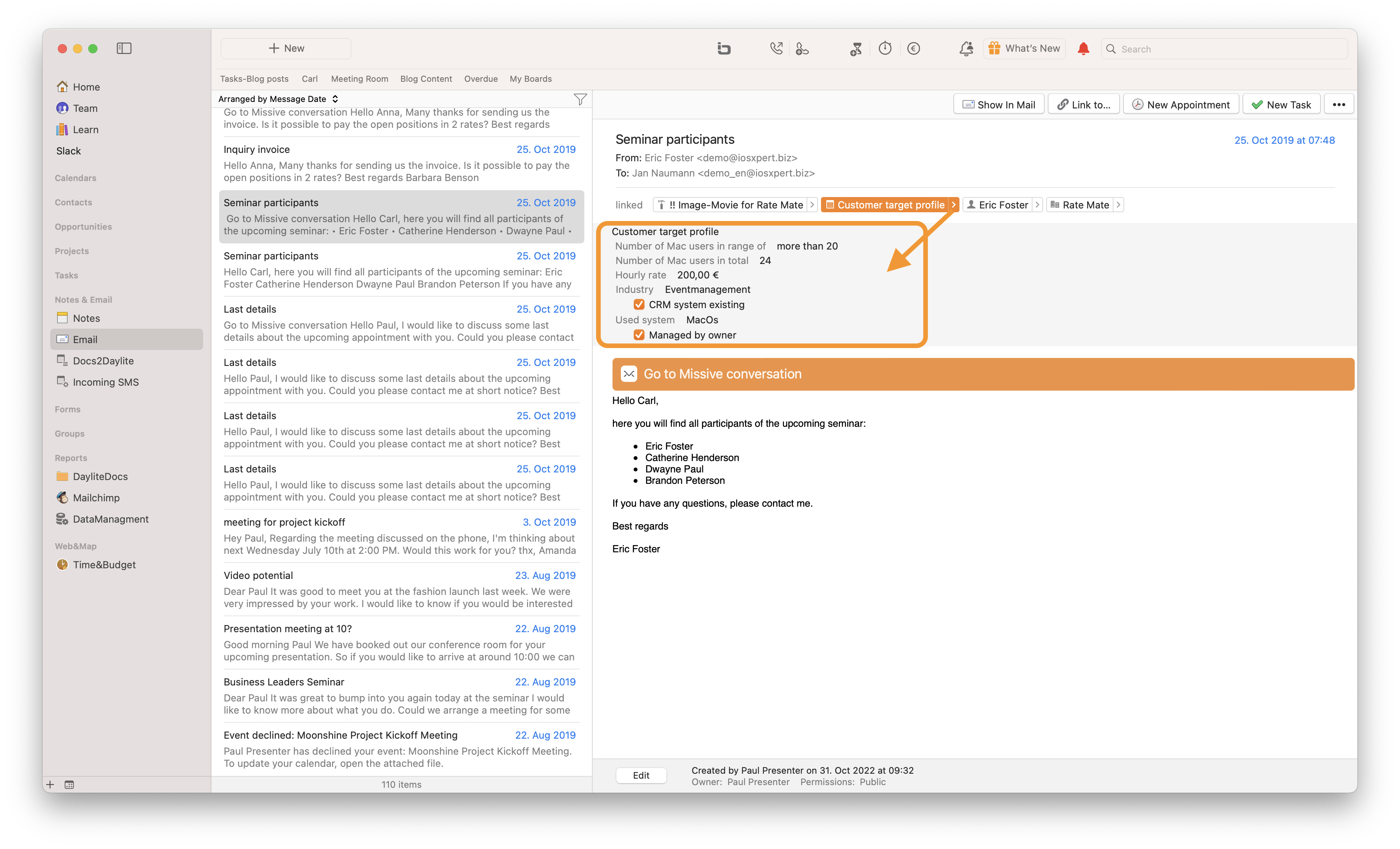
Task: Open the Arranged by Message Date sort menu
Action: [x=278, y=99]
